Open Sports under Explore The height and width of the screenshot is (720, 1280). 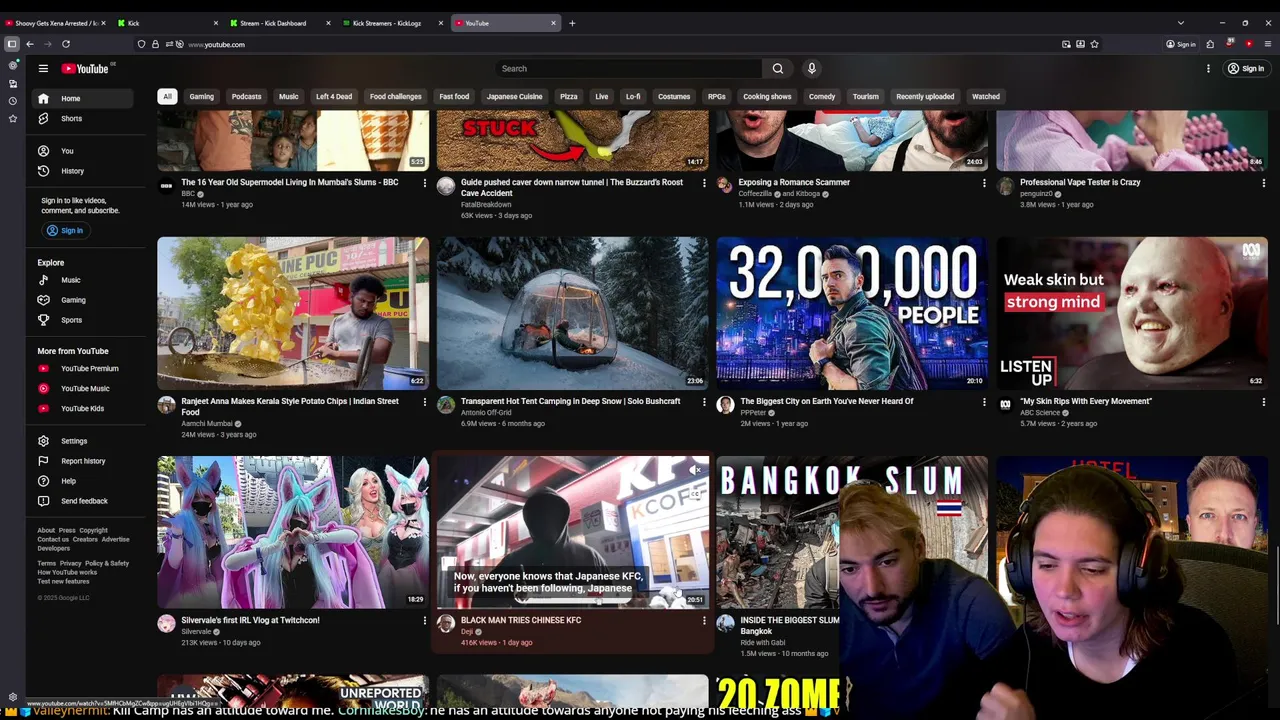click(x=80, y=320)
